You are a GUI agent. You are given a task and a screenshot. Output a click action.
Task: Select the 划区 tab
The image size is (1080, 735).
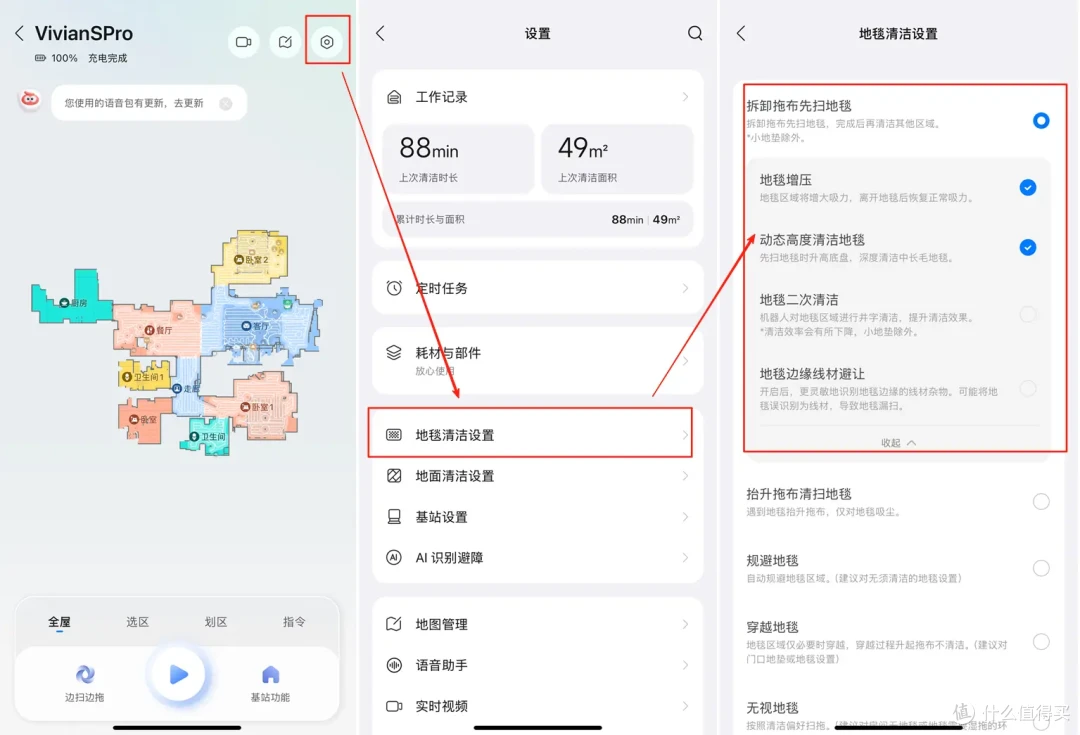click(x=216, y=622)
